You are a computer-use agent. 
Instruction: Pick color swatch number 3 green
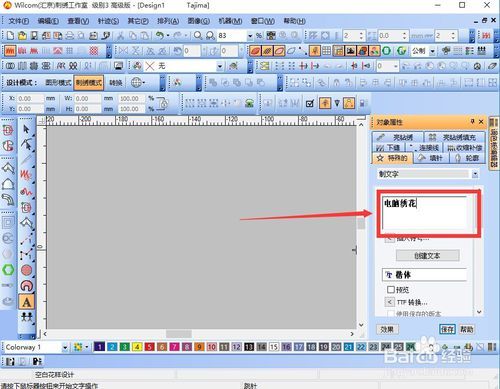click(x=125, y=347)
